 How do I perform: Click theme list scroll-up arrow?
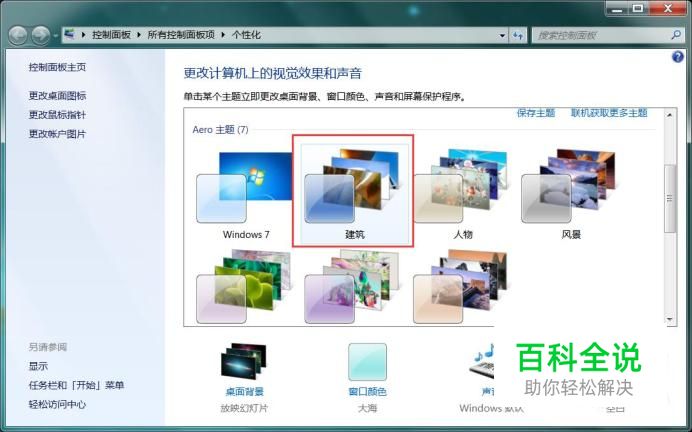[670, 115]
